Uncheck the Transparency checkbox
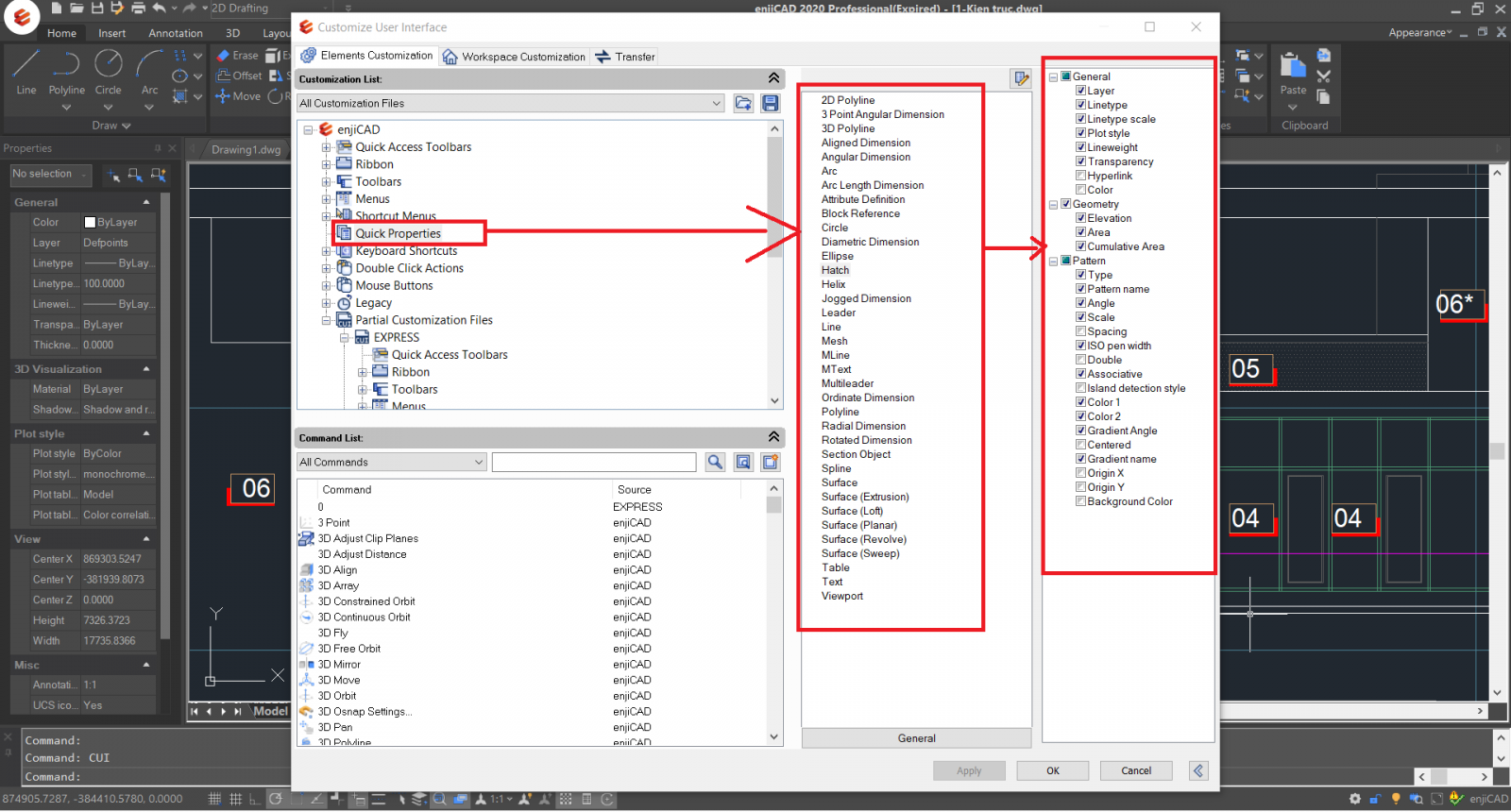Screen dimensions: 1511x812 pos(1080,161)
